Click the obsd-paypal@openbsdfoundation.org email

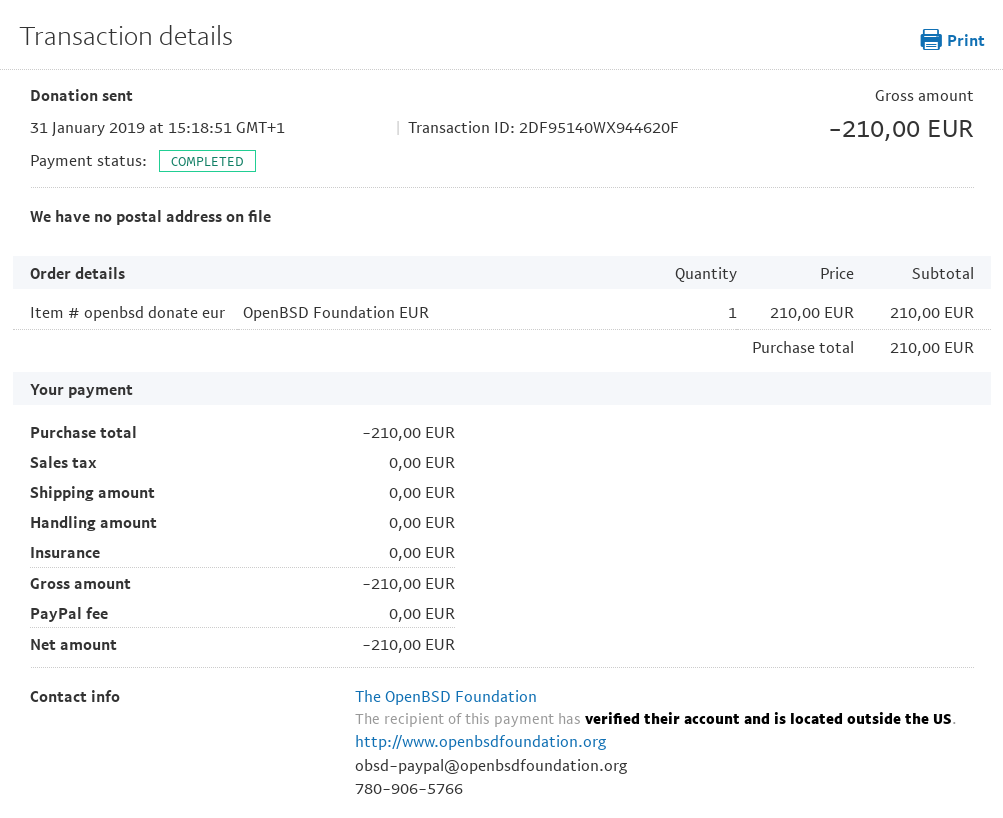491,766
